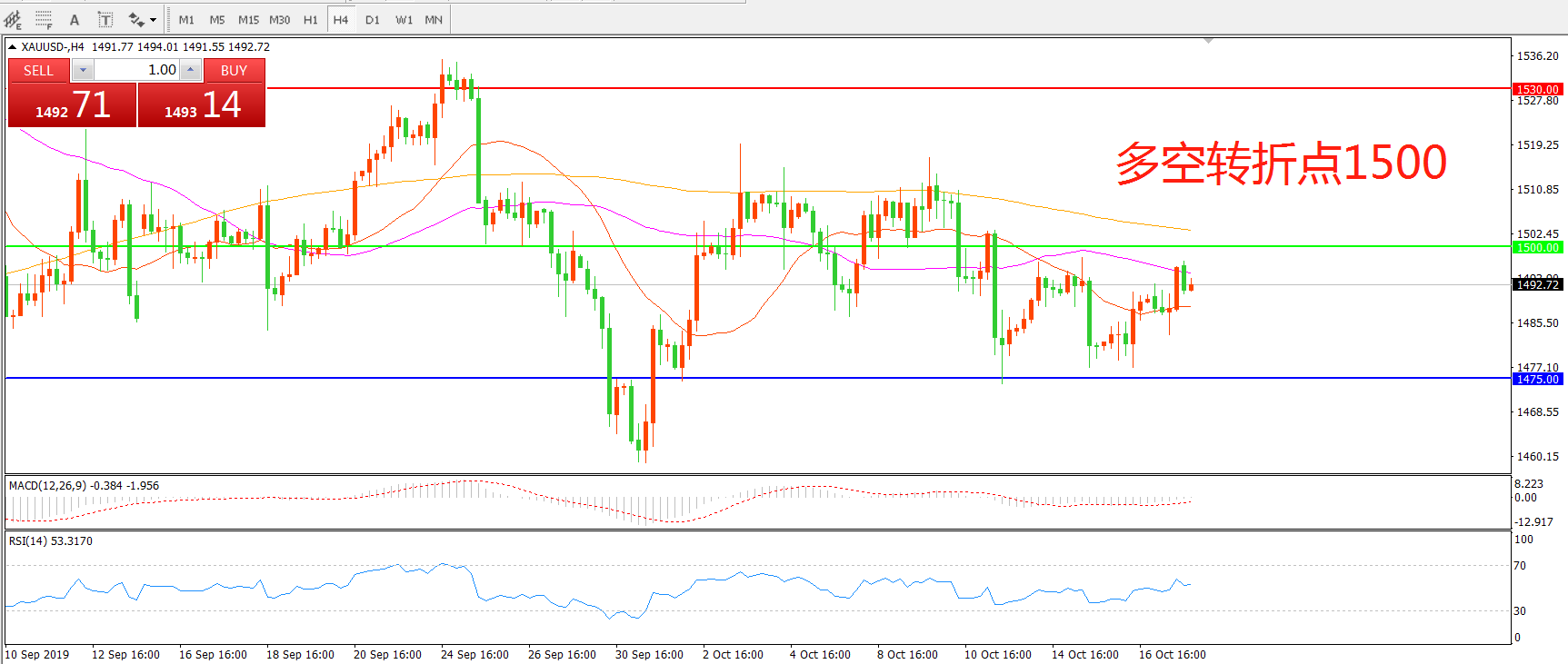1568x664 pixels.
Task: Collapse One Click Trading panel triangle
Action: (13, 47)
